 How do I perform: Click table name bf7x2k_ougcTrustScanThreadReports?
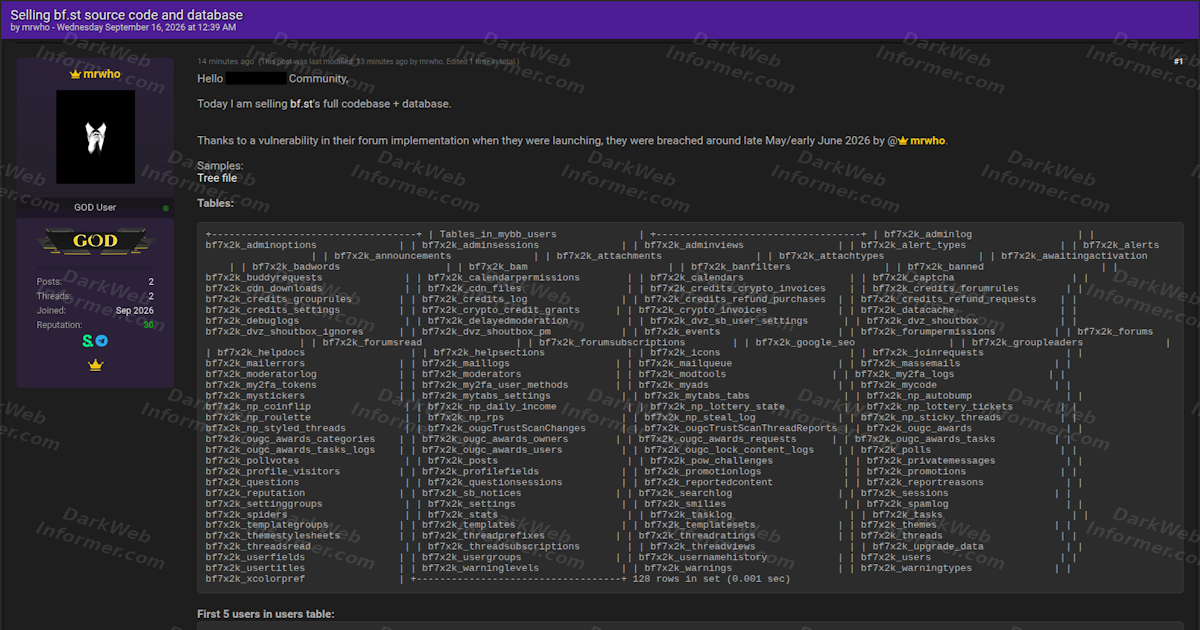coord(741,429)
